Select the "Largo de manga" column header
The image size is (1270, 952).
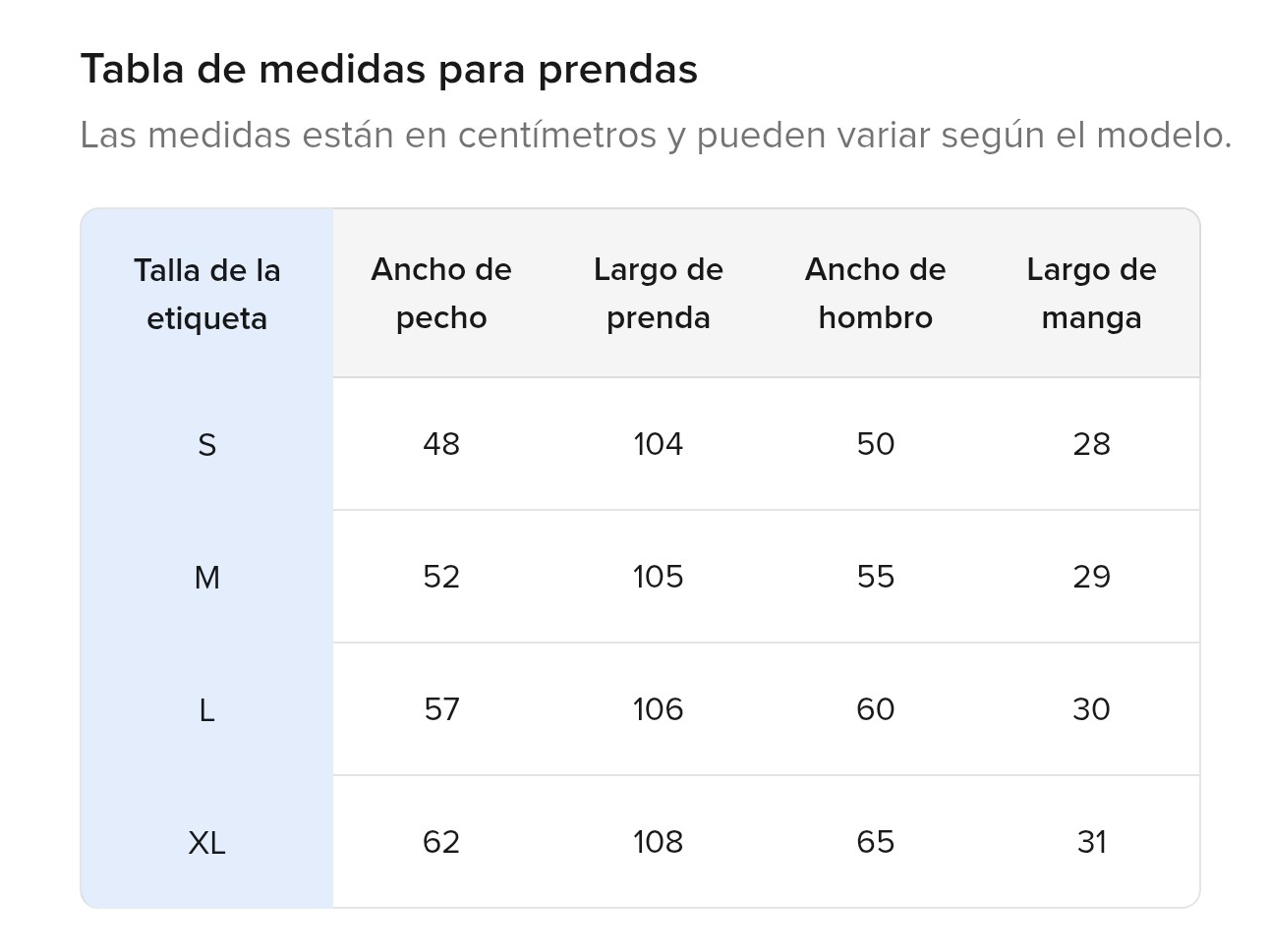pyautogui.click(x=1091, y=293)
